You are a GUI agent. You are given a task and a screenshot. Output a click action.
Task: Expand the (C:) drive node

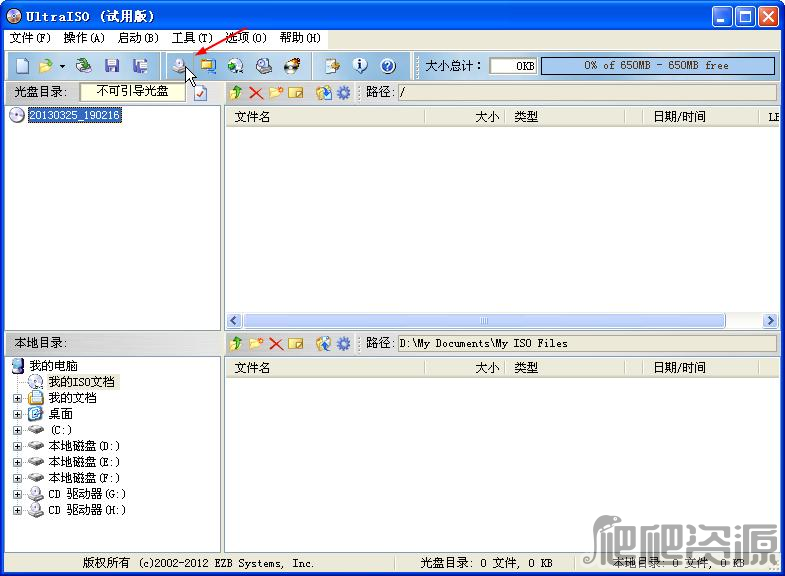(x=18, y=430)
